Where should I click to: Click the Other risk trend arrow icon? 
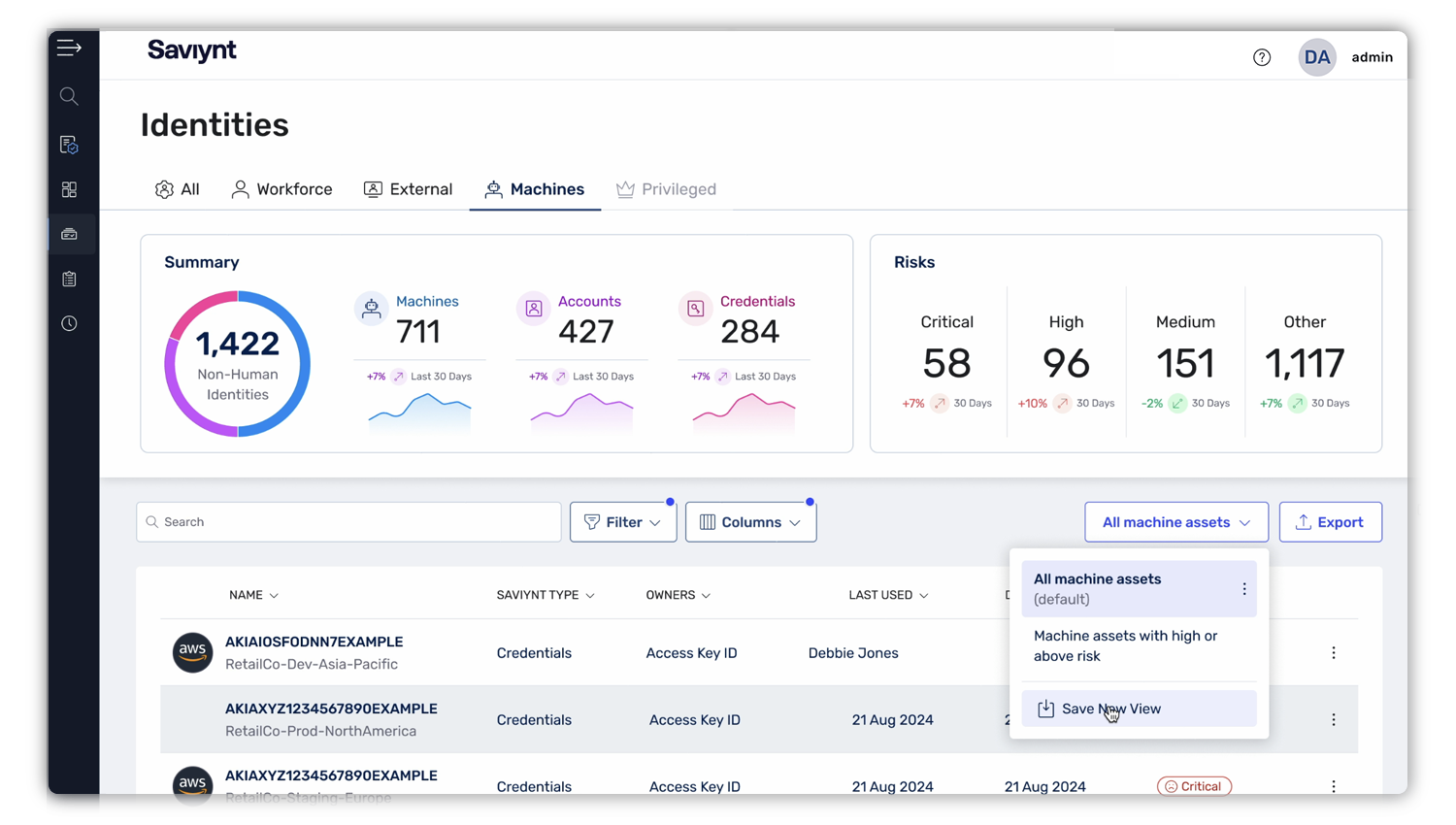pos(1297,403)
